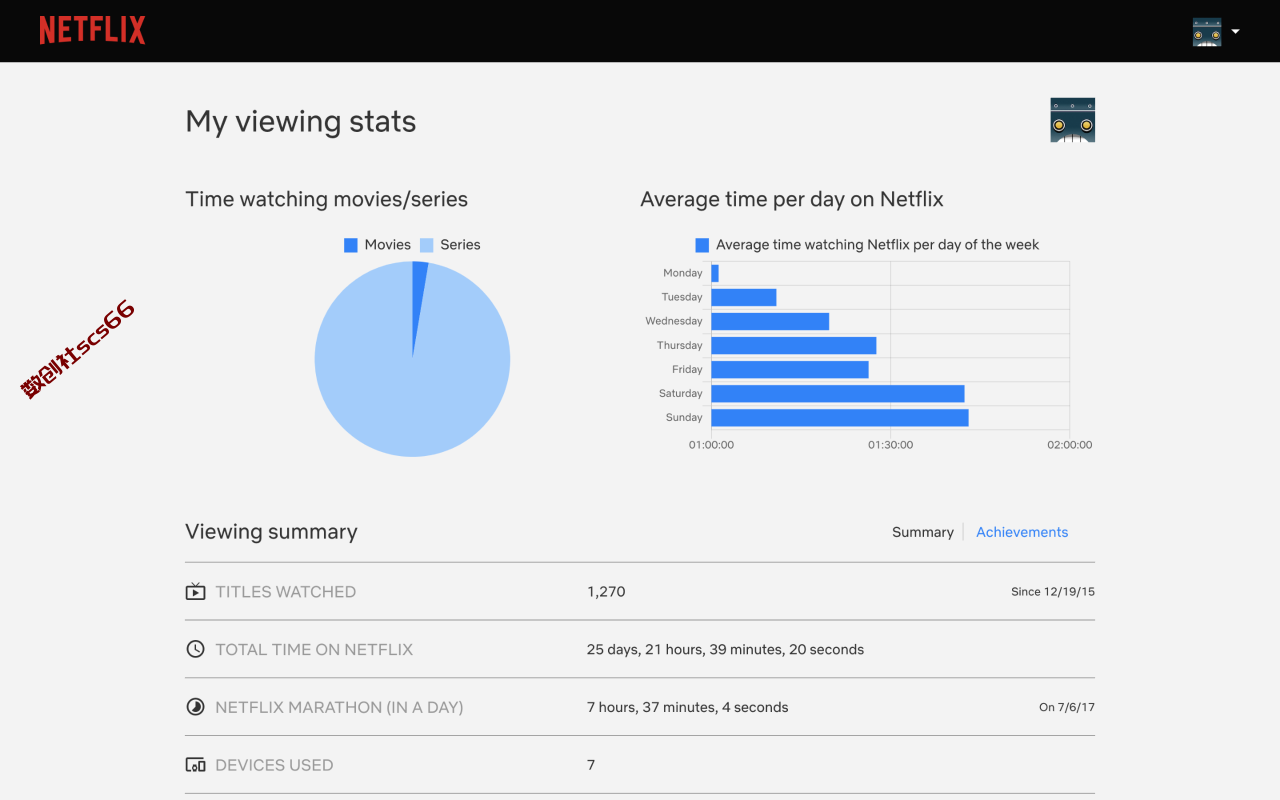Viewport: 1280px width, 800px height.
Task: Click the "Since 12/19/15" date text
Action: click(x=1053, y=592)
